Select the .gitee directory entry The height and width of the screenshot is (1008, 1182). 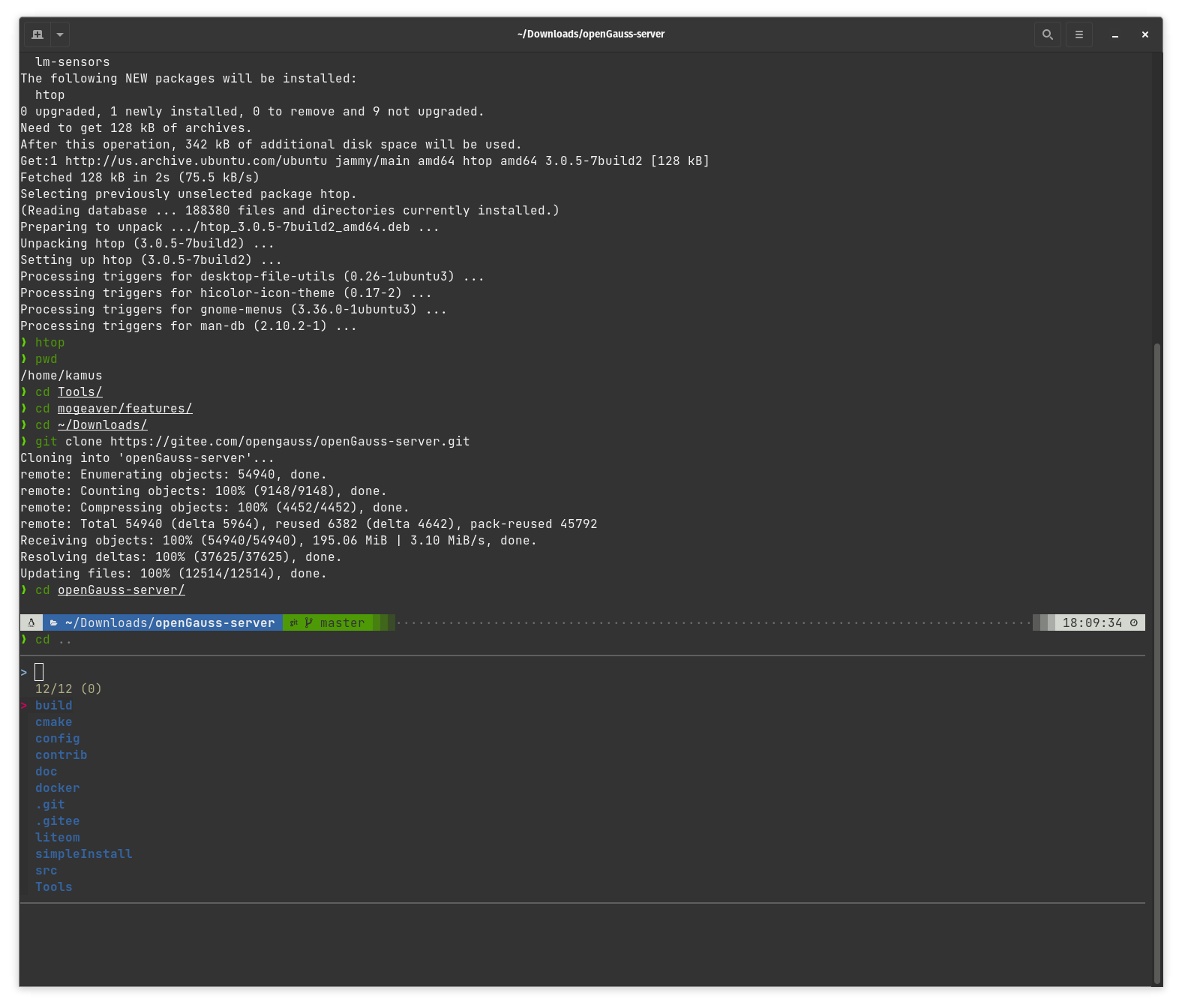click(58, 821)
